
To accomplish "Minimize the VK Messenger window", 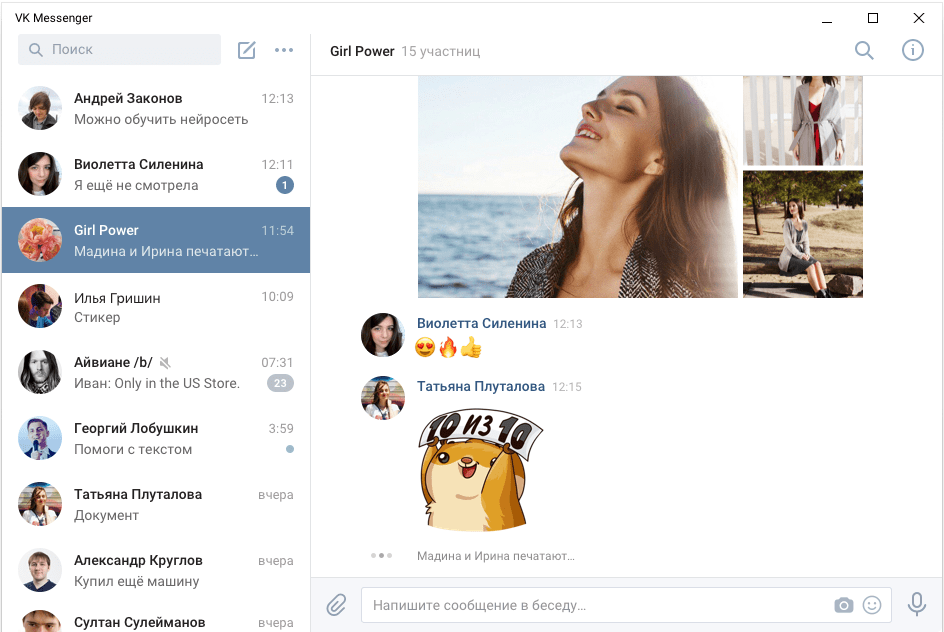I will [827, 18].
